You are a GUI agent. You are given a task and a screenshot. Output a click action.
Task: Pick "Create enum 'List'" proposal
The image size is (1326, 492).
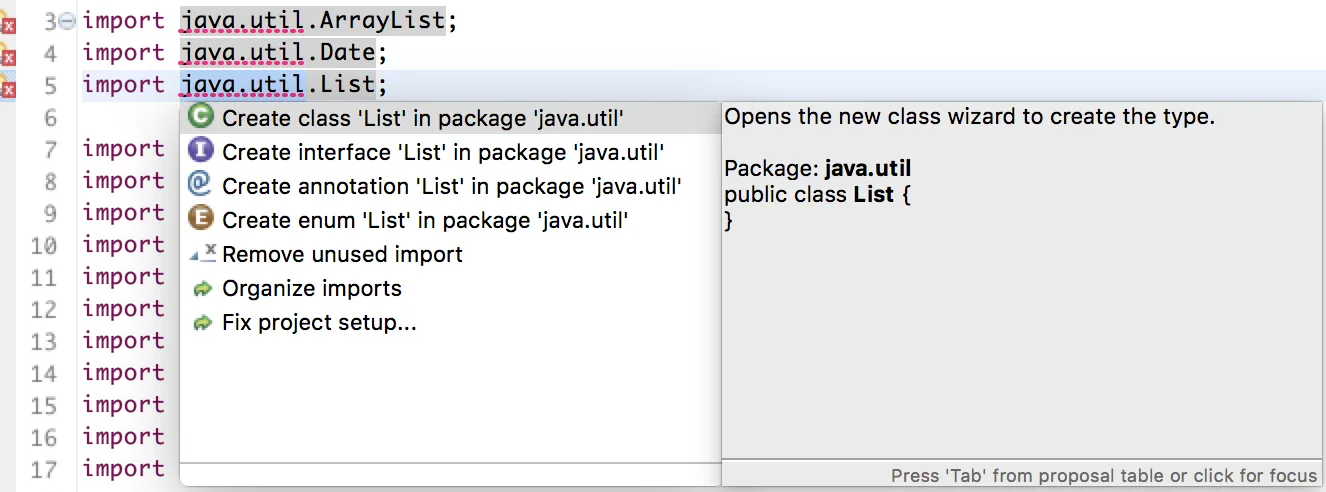click(425, 220)
